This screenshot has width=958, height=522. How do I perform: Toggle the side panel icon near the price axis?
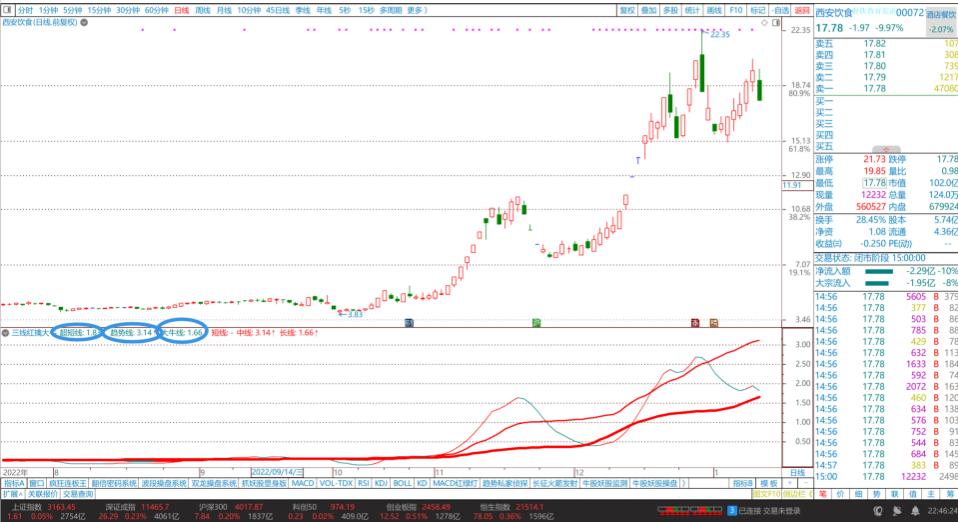click(x=776, y=23)
